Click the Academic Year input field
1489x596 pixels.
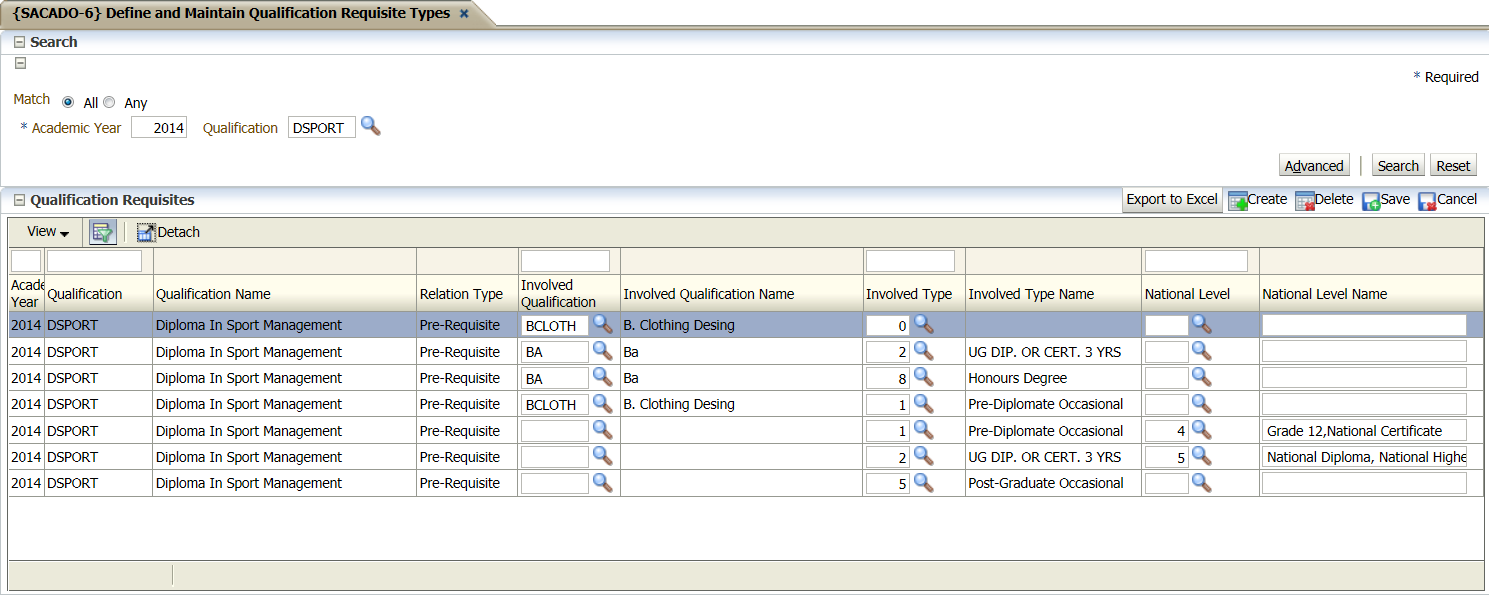pos(159,128)
